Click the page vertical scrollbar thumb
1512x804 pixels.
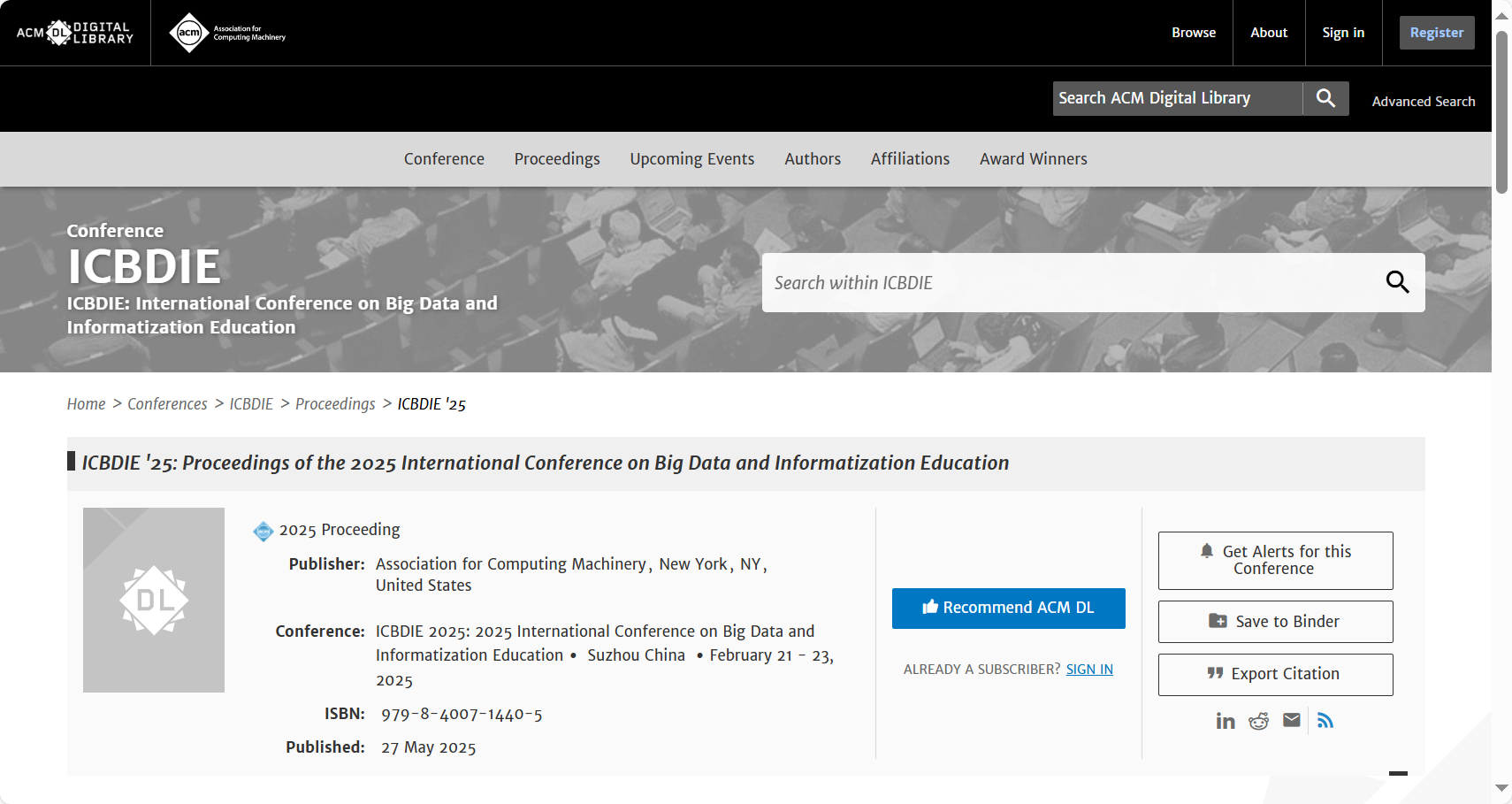[x=1501, y=112]
